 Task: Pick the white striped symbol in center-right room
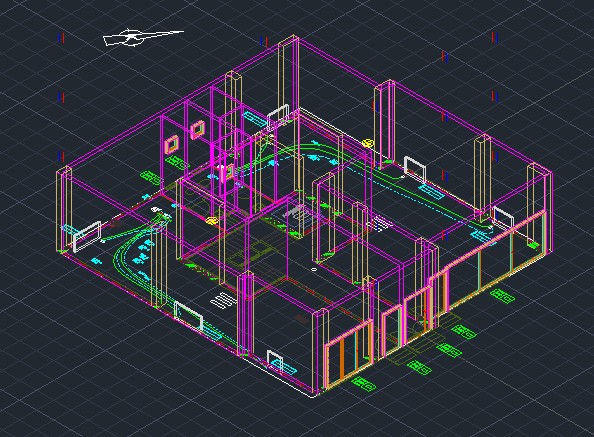pos(380,223)
